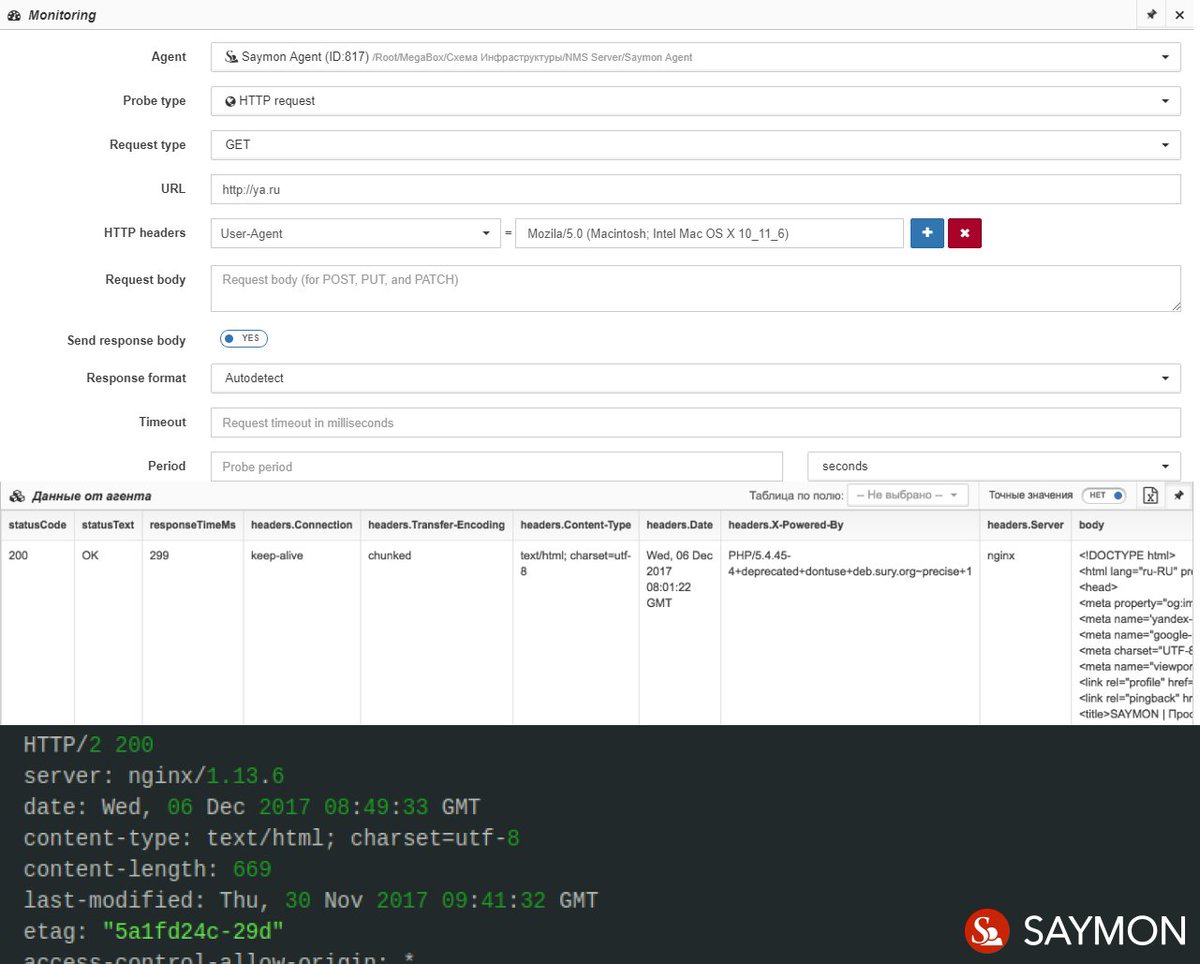Toggle the Send response body switch
The image size is (1200, 964).
[244, 339]
